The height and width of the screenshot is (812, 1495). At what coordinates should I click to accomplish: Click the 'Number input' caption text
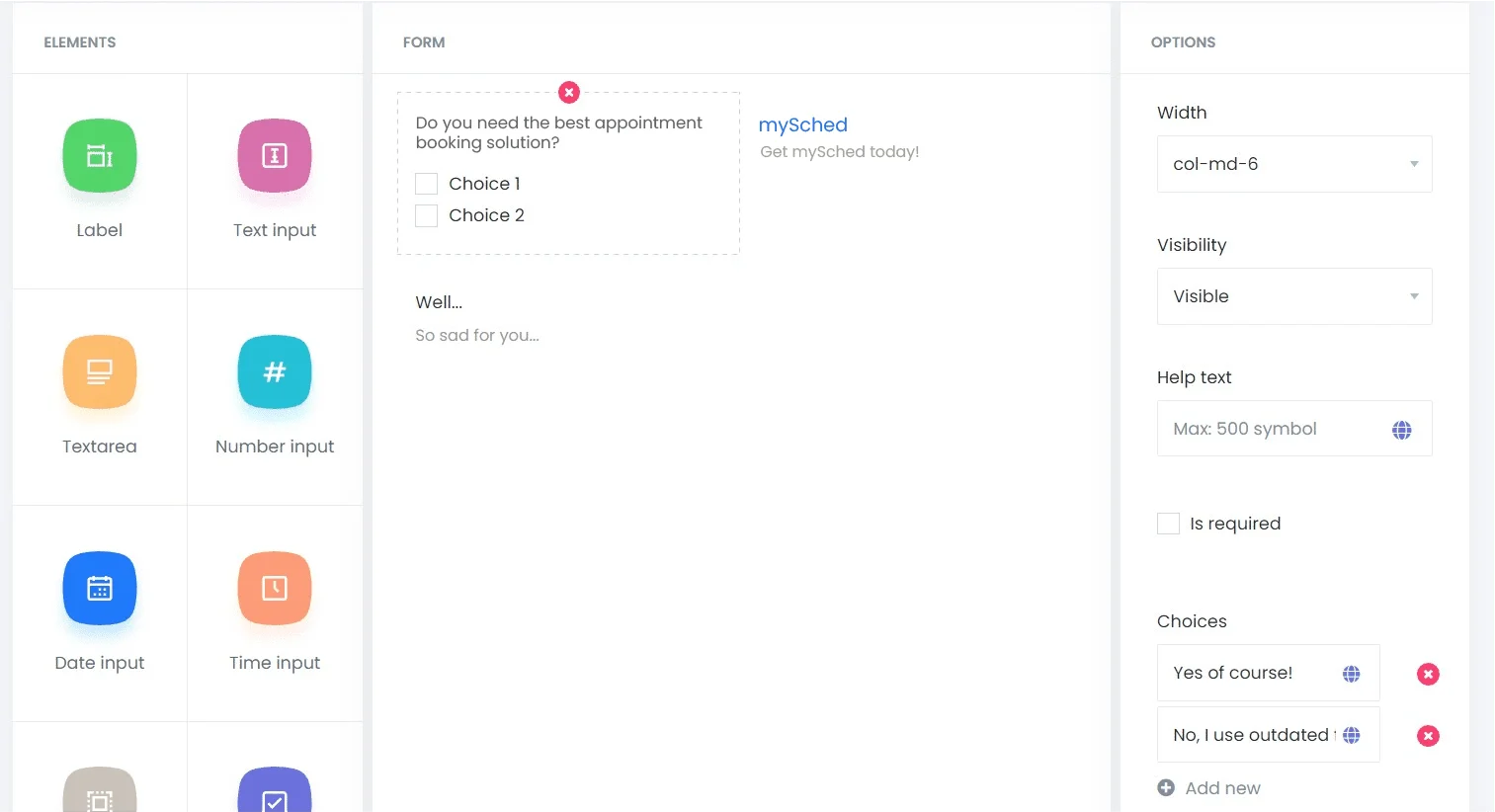pos(275,447)
